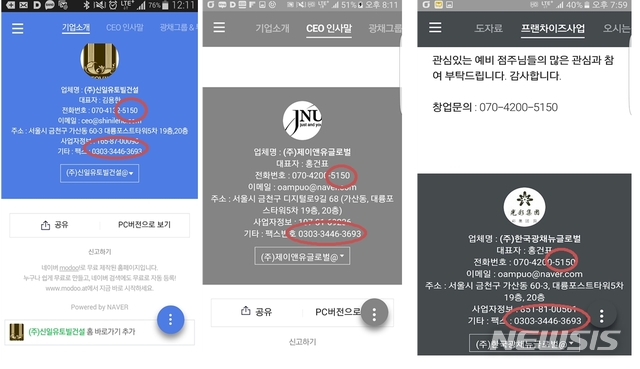Tap 공유 share button in middle screen
The height and width of the screenshot is (369, 640).
(x=257, y=312)
